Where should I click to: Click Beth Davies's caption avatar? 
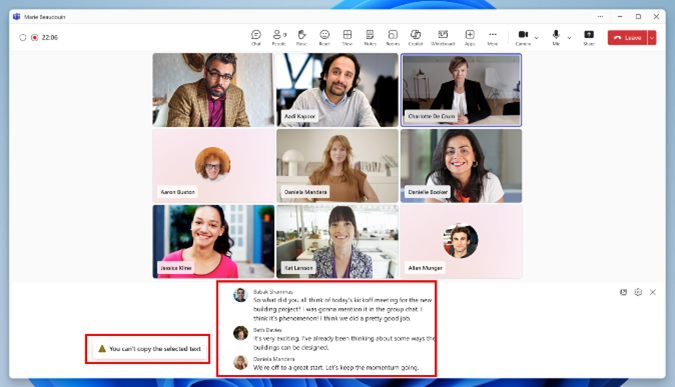click(240, 333)
